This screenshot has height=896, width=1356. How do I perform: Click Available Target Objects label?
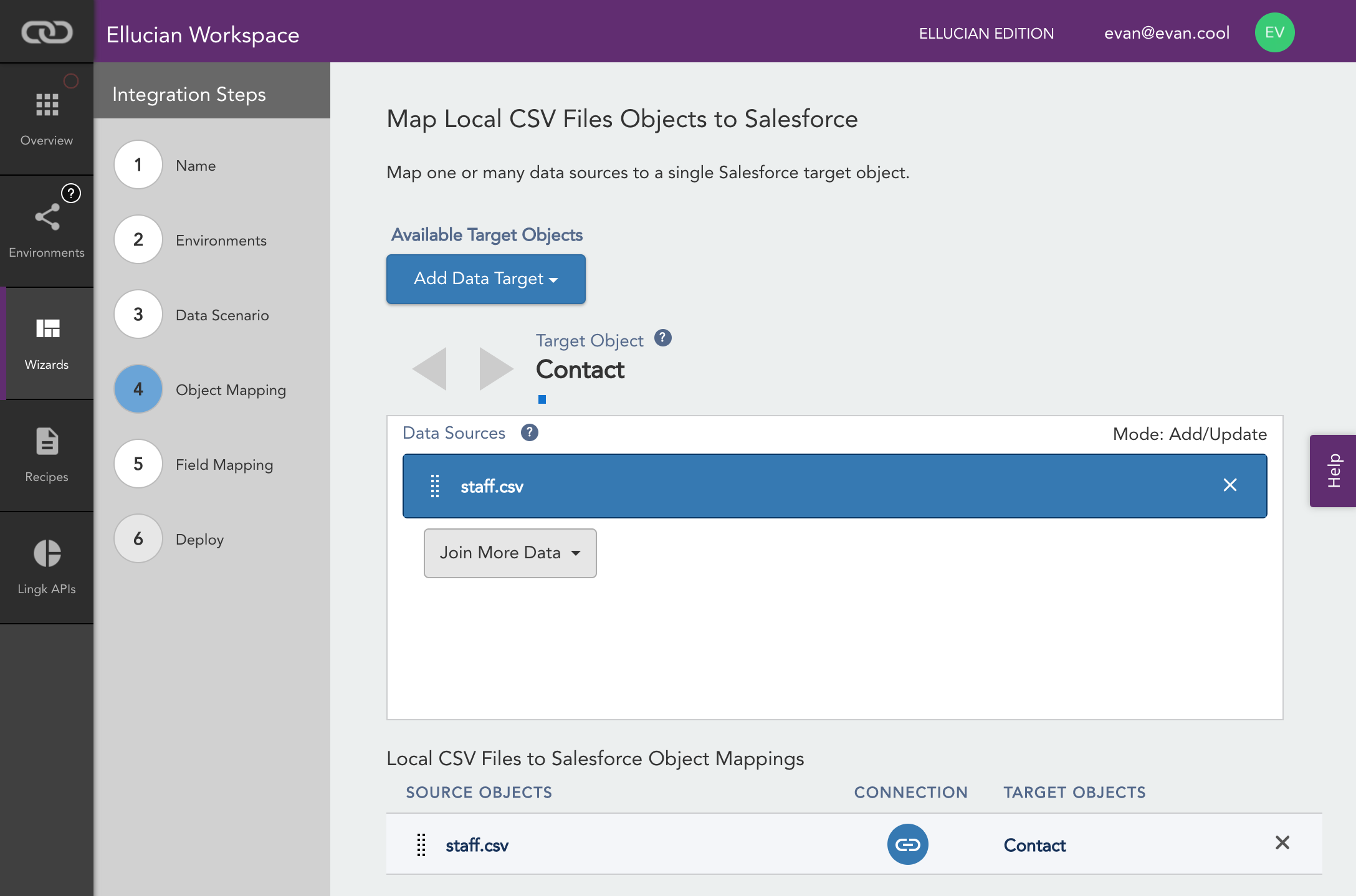[x=487, y=235]
